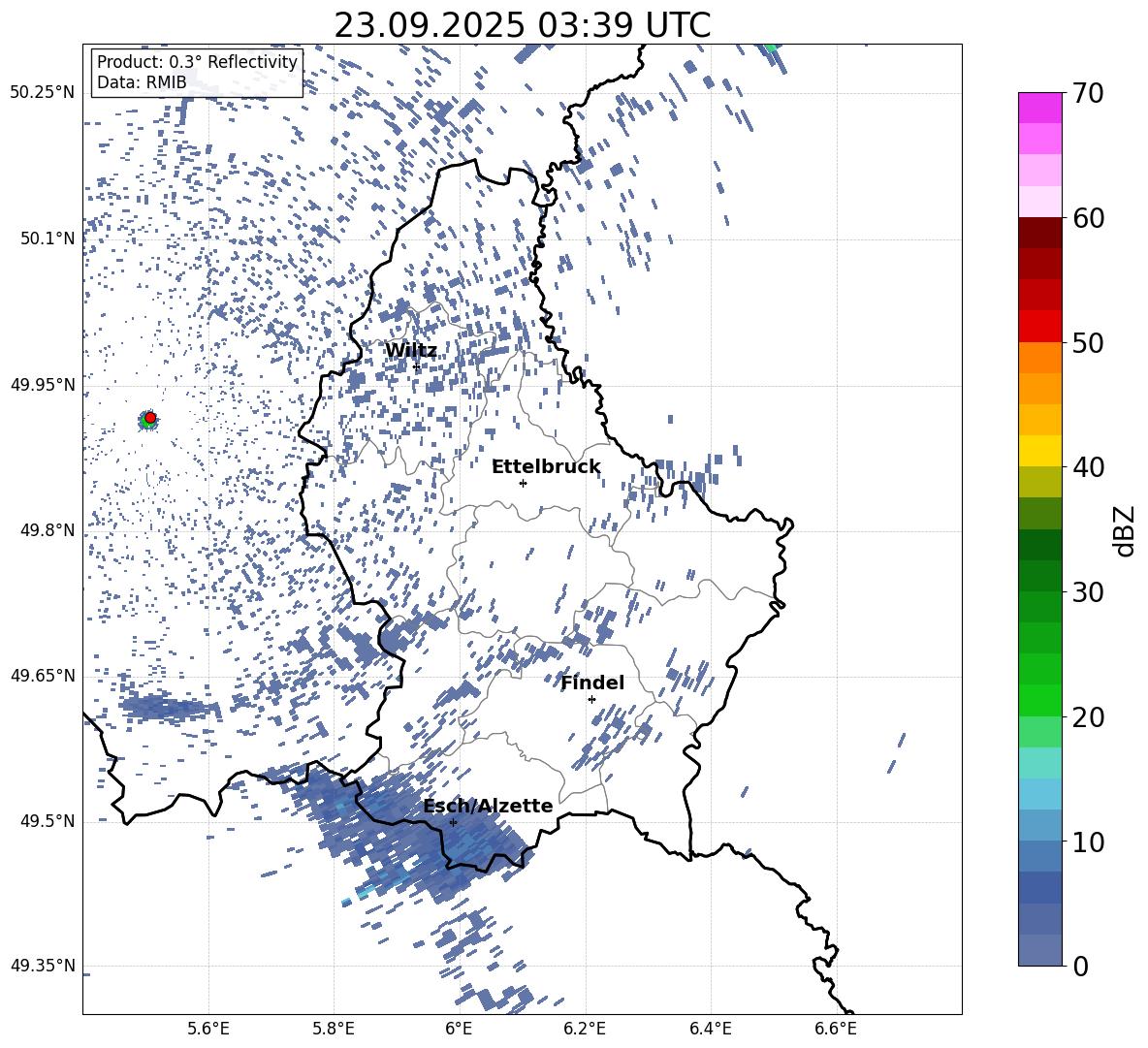Click the 50.25°N latitude label
Viewport: 1148px width, 1048px height.
point(43,93)
